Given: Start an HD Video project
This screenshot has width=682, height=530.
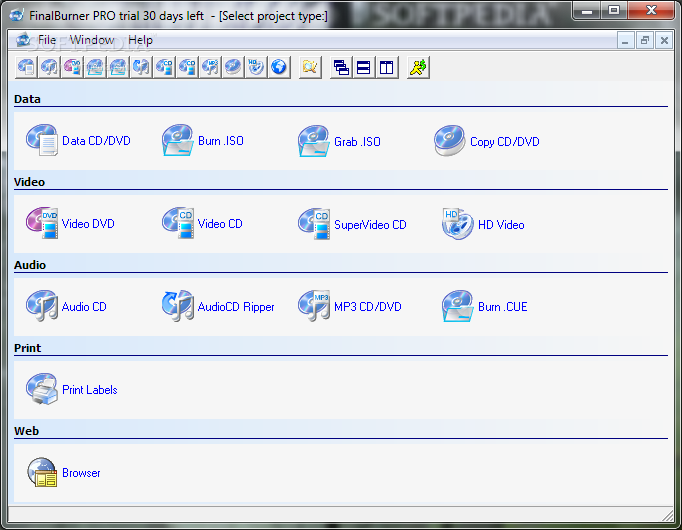Looking at the screenshot, I should click(x=483, y=224).
